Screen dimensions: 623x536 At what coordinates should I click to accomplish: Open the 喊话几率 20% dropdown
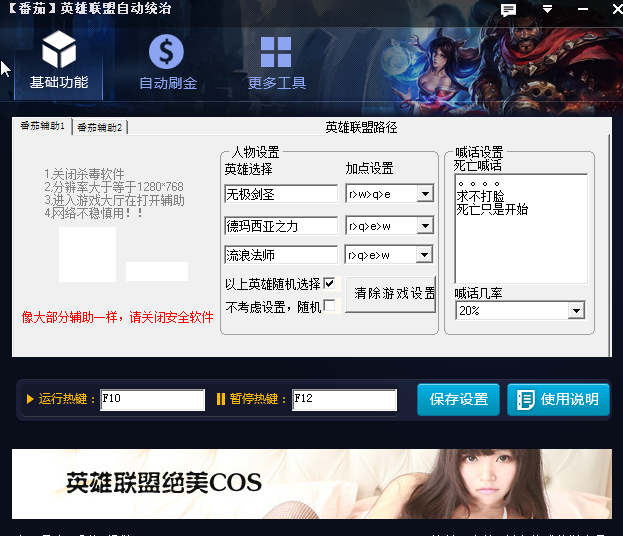pyautogui.click(x=576, y=311)
